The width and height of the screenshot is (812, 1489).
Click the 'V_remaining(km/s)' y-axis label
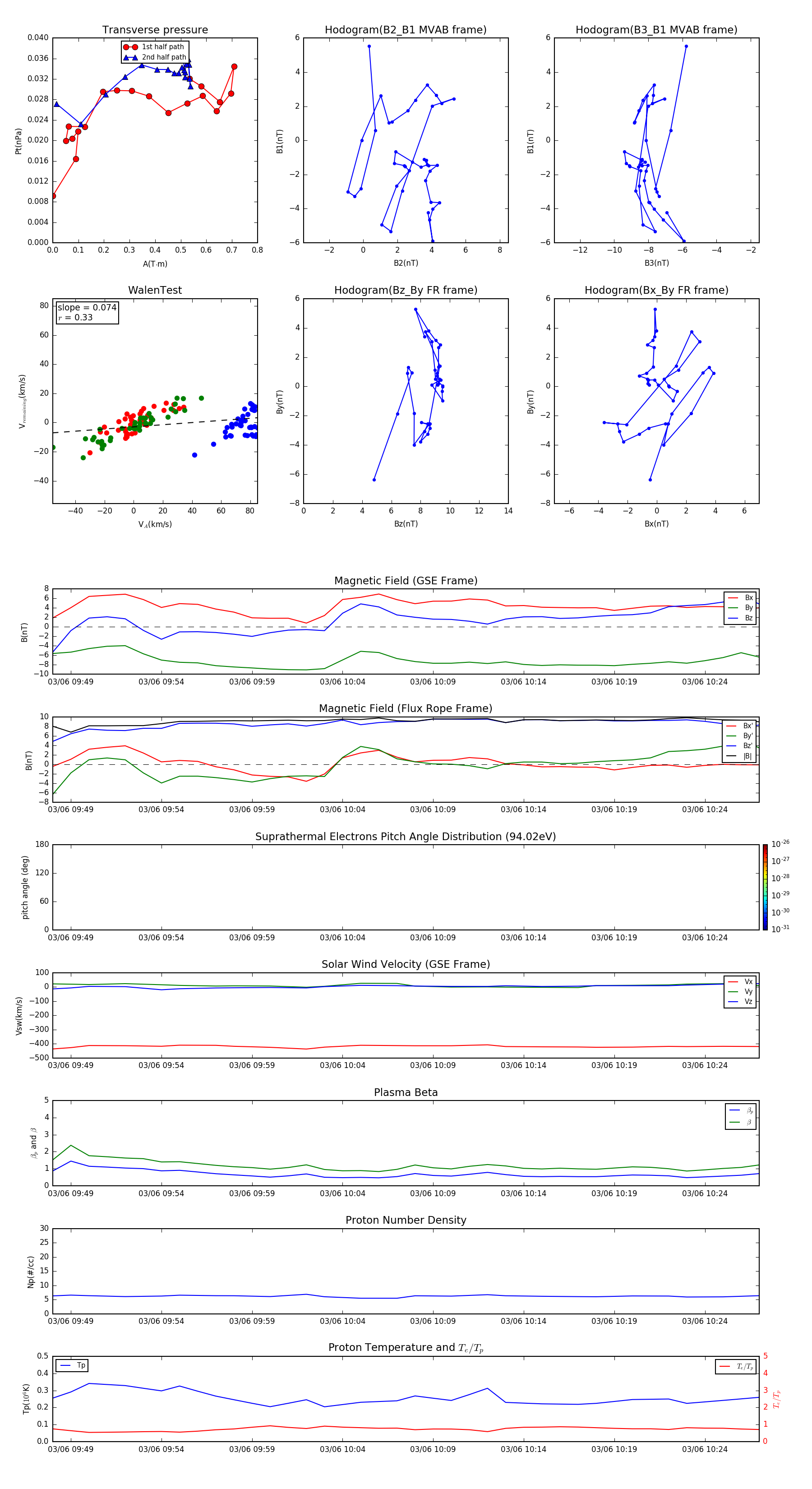(x=23, y=401)
